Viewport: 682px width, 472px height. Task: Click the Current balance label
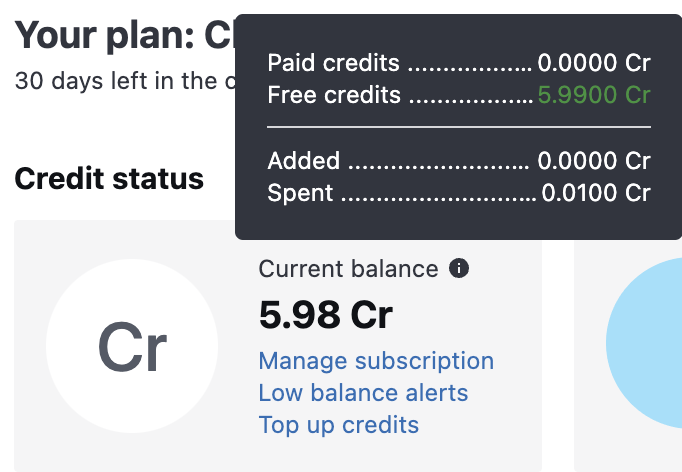pyautogui.click(x=348, y=269)
